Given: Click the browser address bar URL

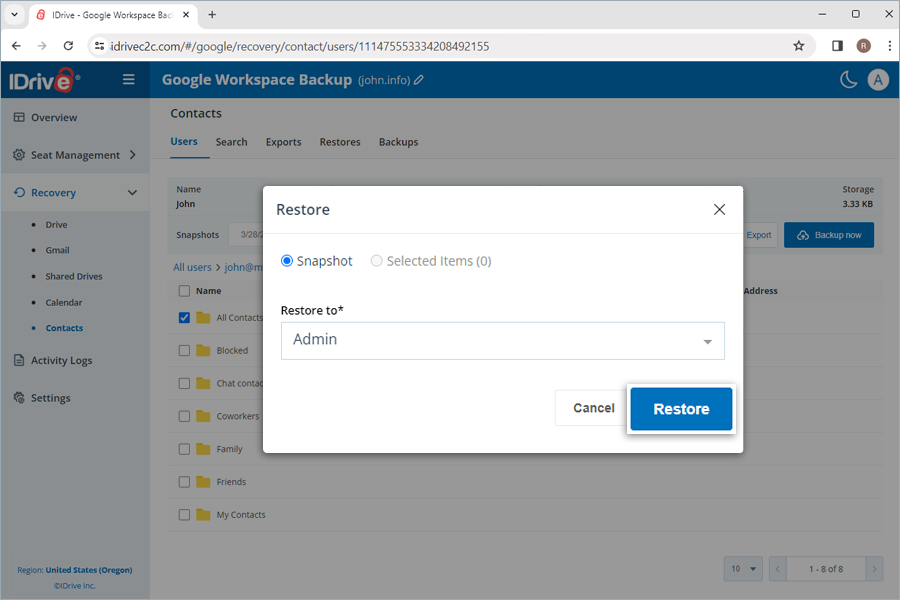Looking at the screenshot, I should coord(300,46).
